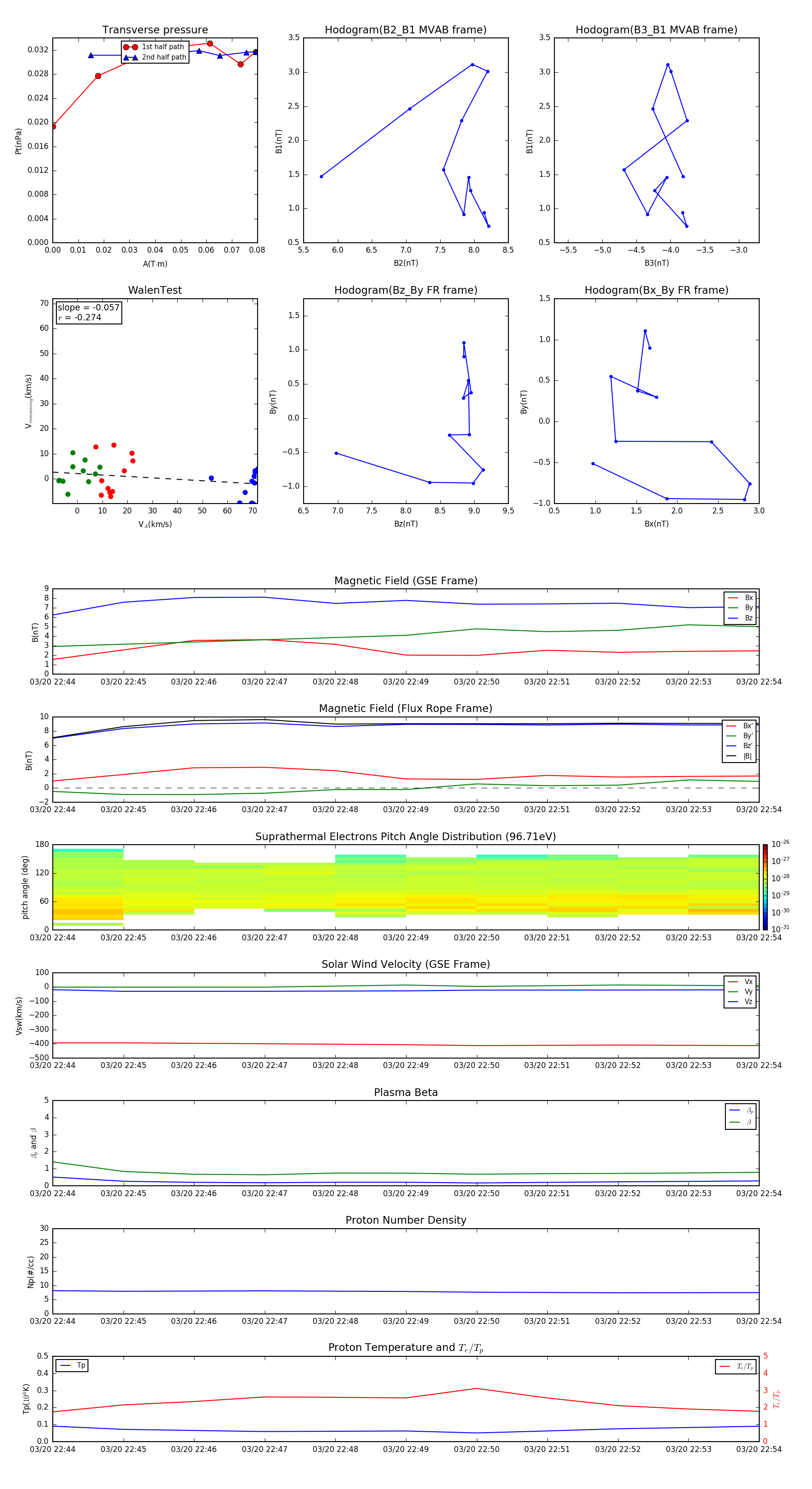Image resolution: width=812 pixels, height=1489 pixels.
Task: Click the 'Magnetic Field (Flux Rope Frame)' title
Action: point(406,709)
